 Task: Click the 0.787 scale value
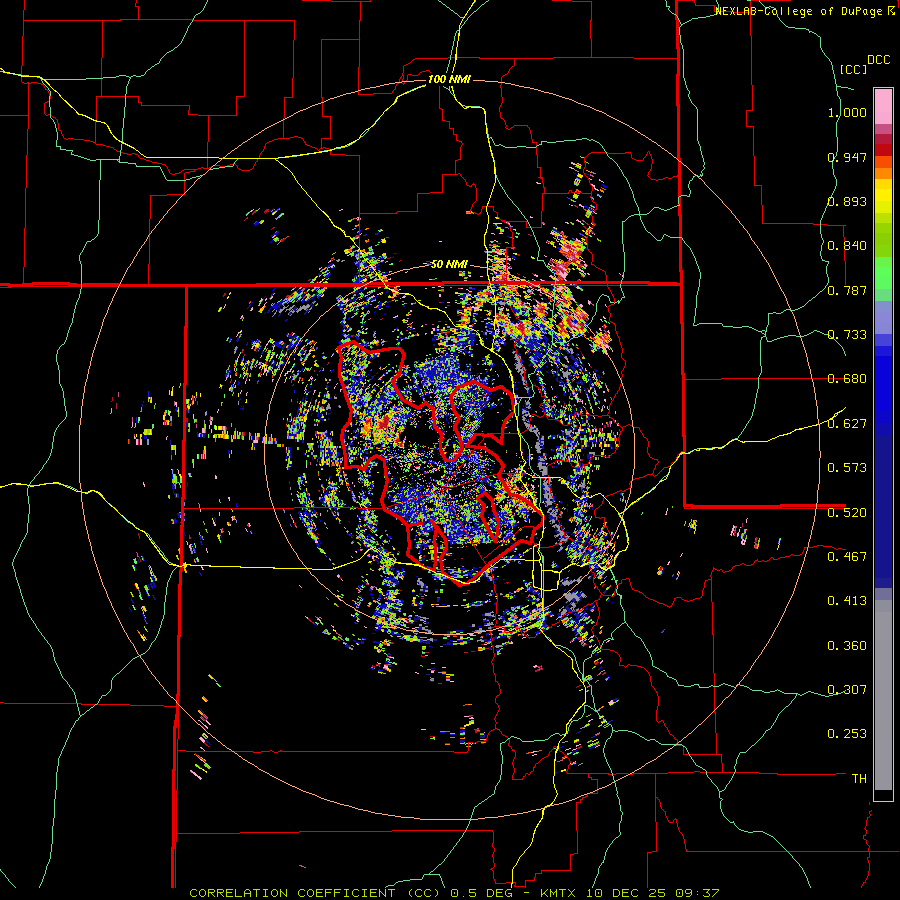[847, 290]
